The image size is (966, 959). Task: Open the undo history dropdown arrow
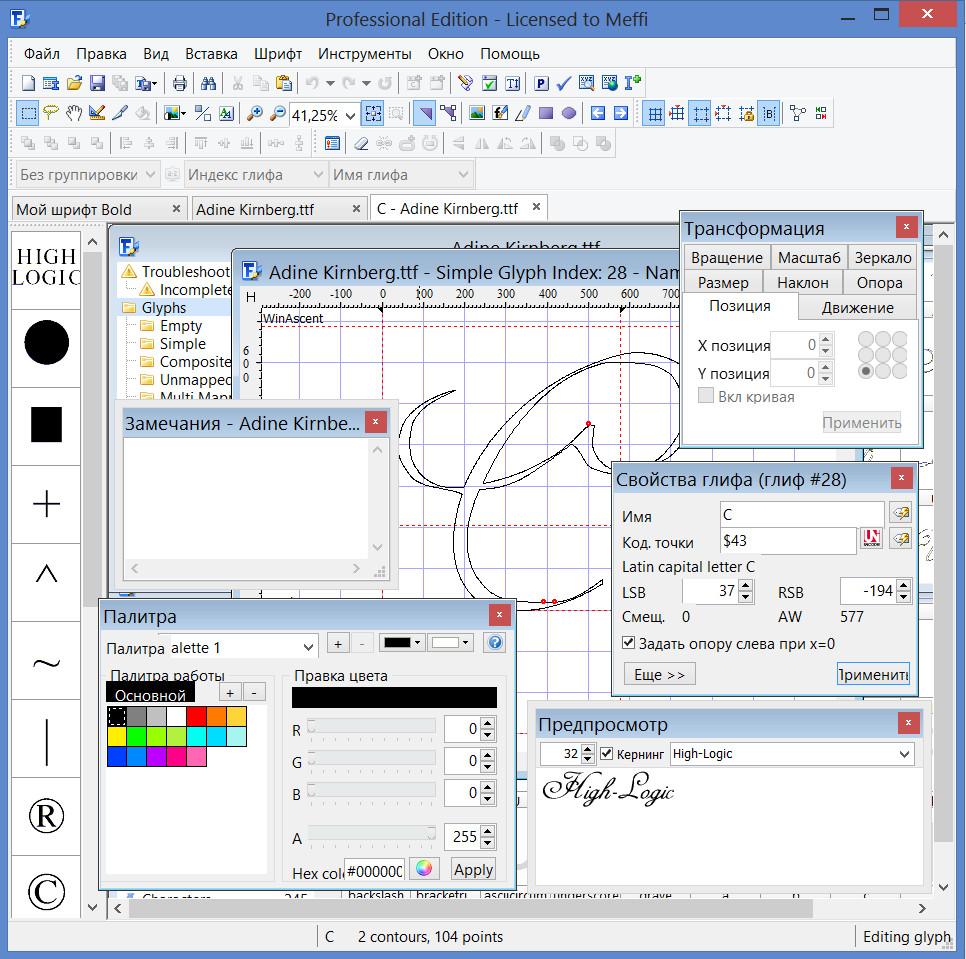pyautogui.click(x=330, y=83)
